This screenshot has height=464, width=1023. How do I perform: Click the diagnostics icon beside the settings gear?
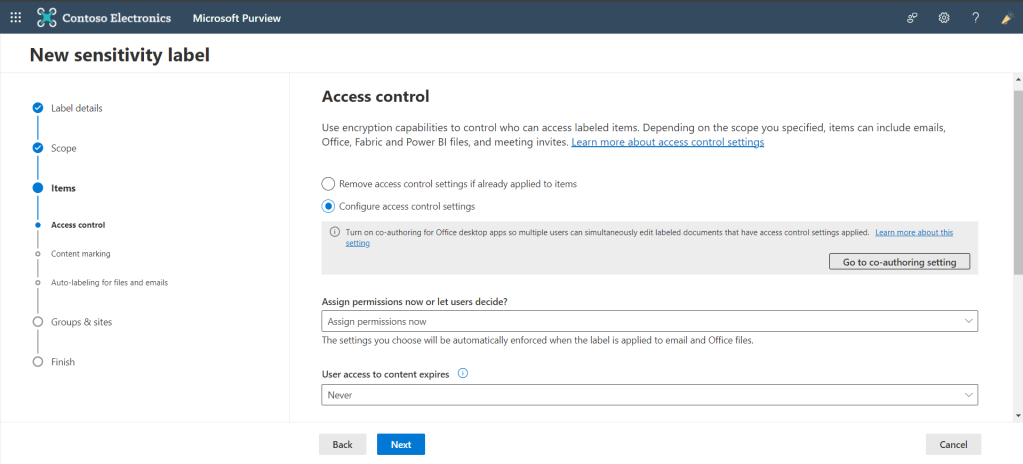pyautogui.click(x=913, y=18)
